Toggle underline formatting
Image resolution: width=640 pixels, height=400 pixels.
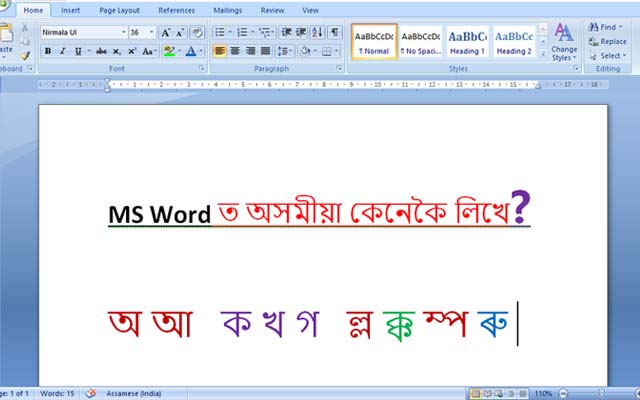tap(78, 51)
